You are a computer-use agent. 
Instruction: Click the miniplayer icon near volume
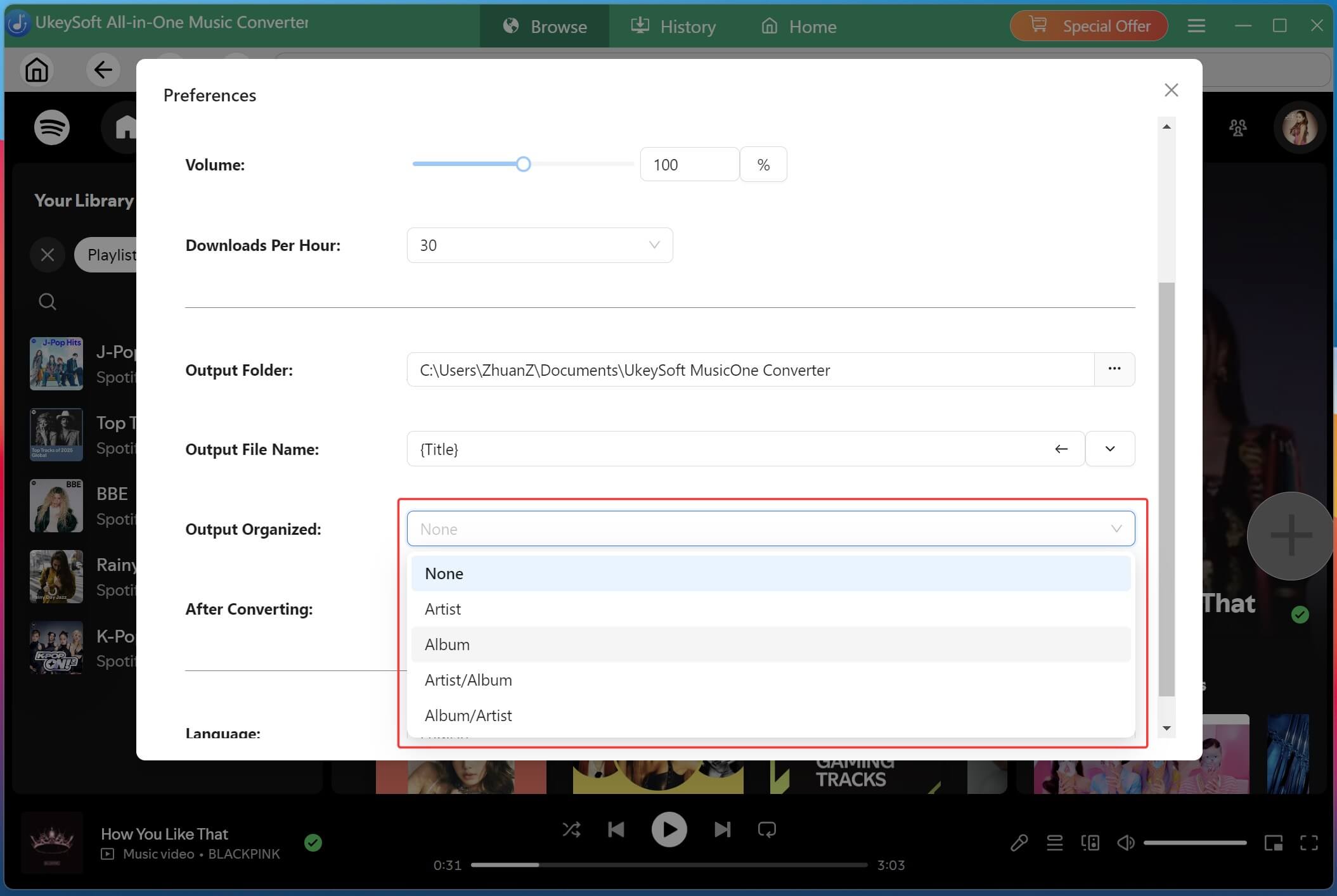(1274, 842)
